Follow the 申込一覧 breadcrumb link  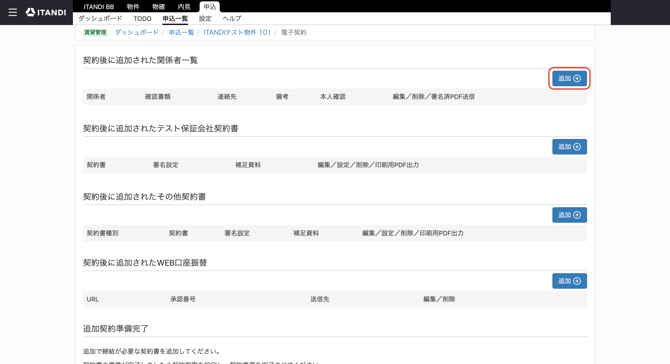pyautogui.click(x=181, y=32)
